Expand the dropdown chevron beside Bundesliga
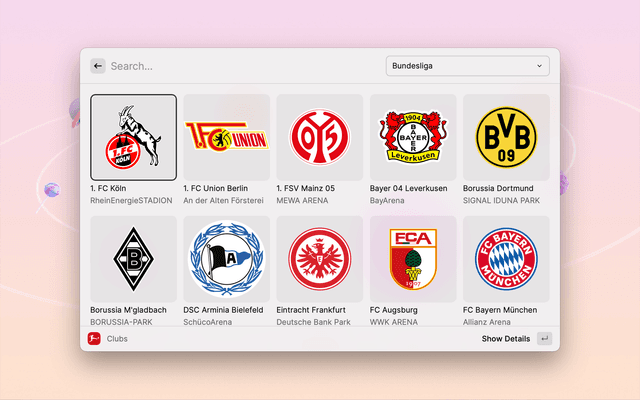The image size is (640, 400). (539, 66)
